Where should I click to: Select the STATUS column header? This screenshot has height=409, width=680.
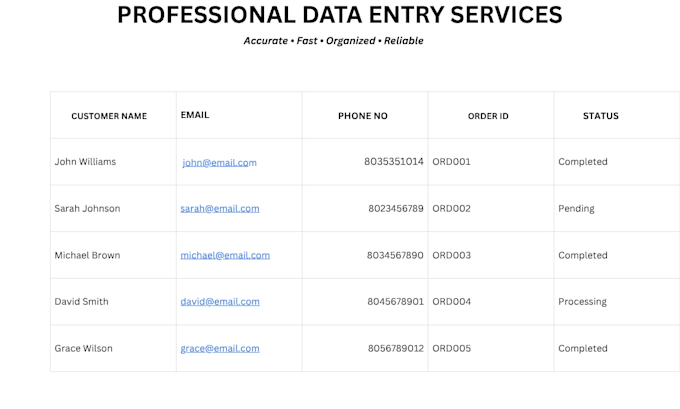point(617,115)
